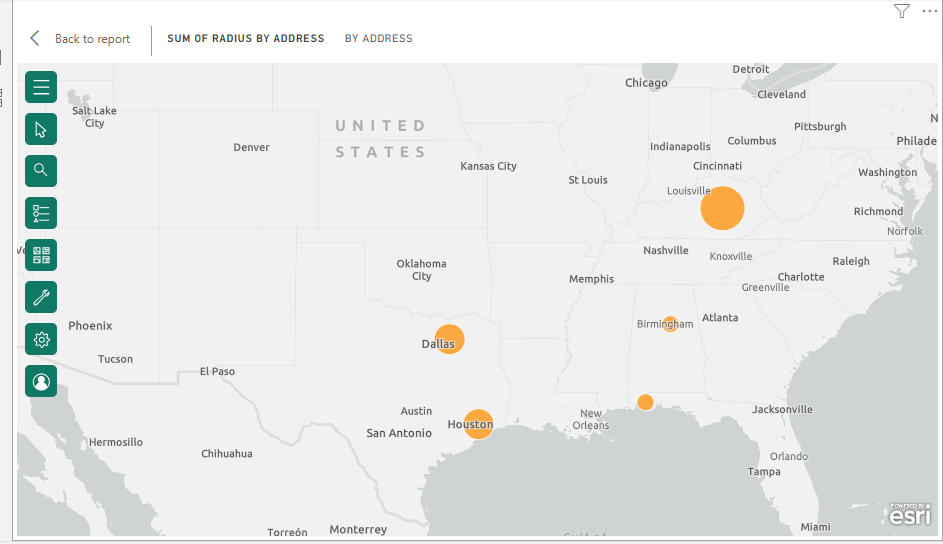The image size is (943, 544).
Task: Select the Gulf Coast bubble near Mobile
Action: [645, 402]
